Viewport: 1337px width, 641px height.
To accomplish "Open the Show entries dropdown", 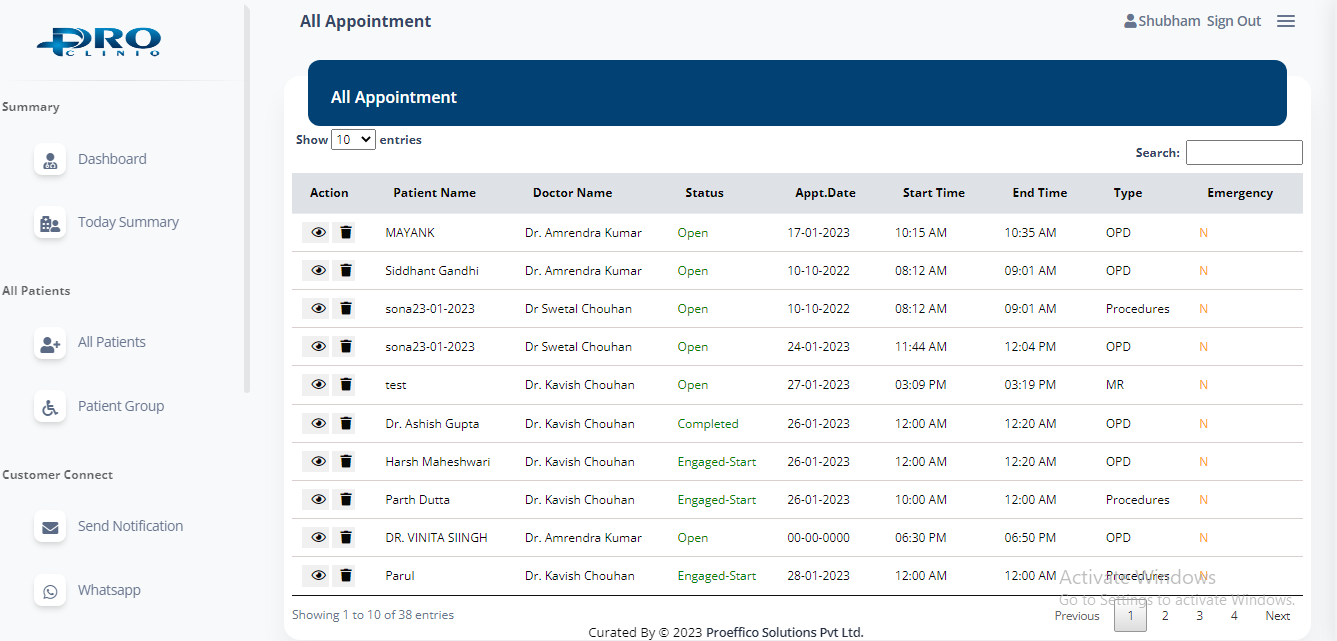I will (353, 140).
